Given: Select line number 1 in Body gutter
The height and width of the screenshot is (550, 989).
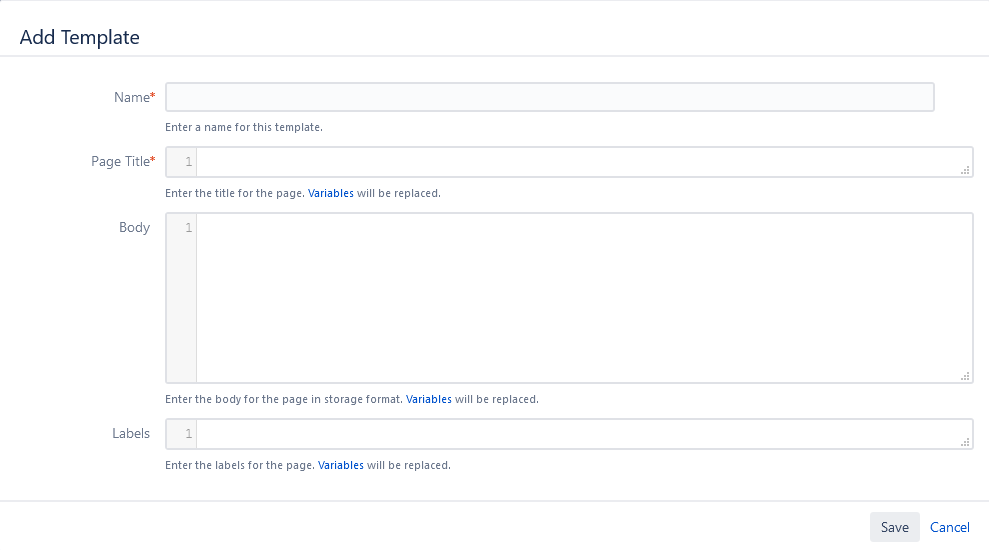Looking at the screenshot, I should click(188, 228).
